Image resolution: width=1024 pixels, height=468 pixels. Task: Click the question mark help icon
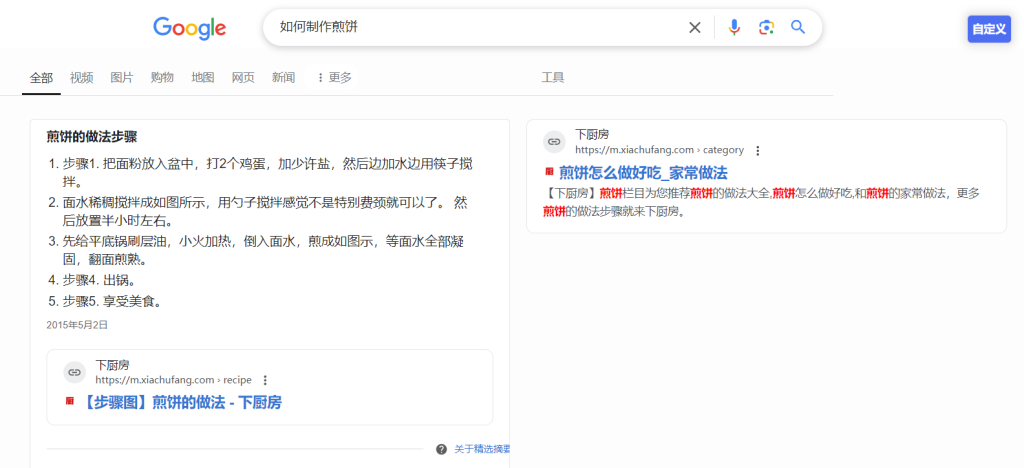tap(441, 449)
